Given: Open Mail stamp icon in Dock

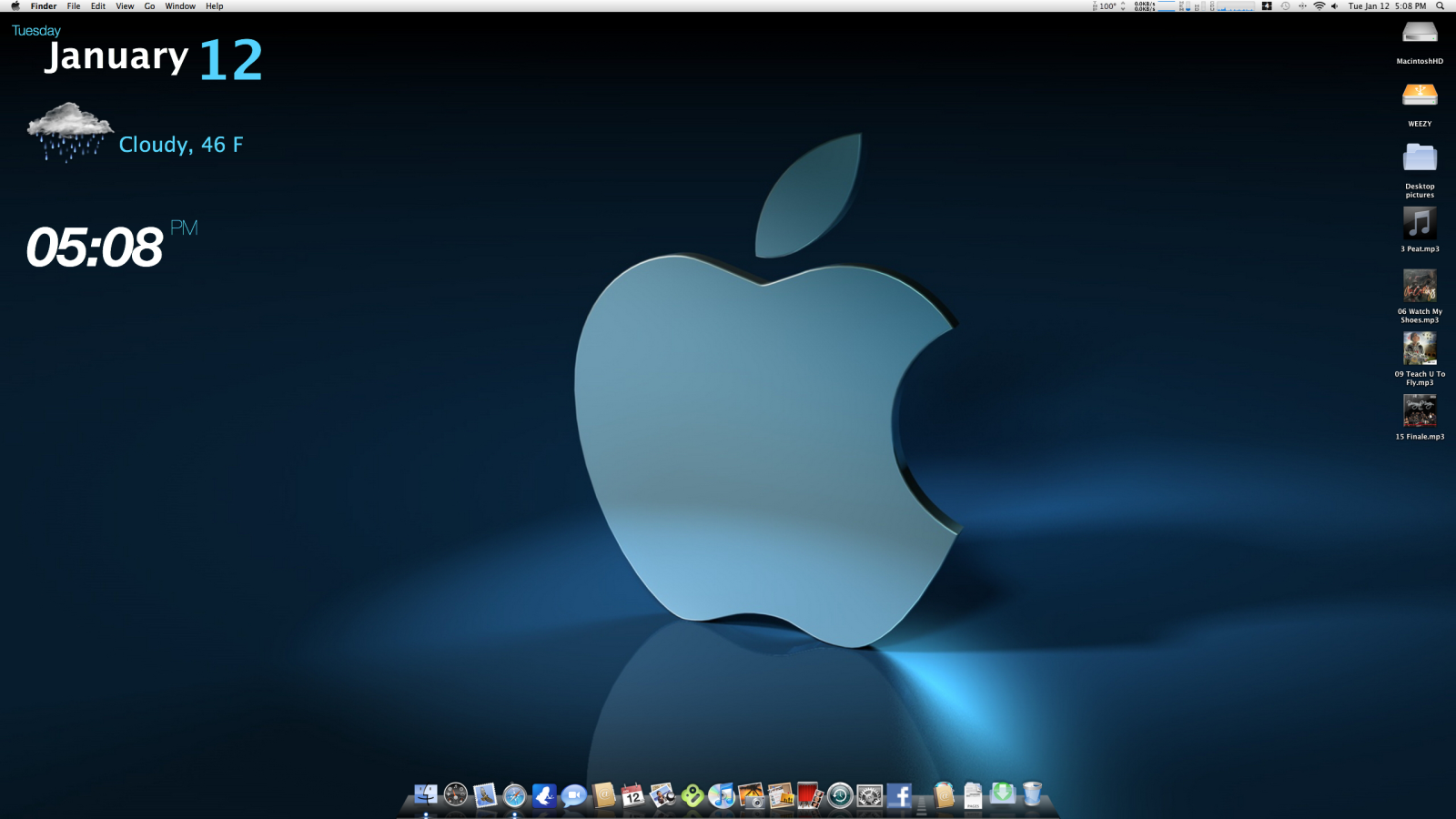Looking at the screenshot, I should pos(485,795).
